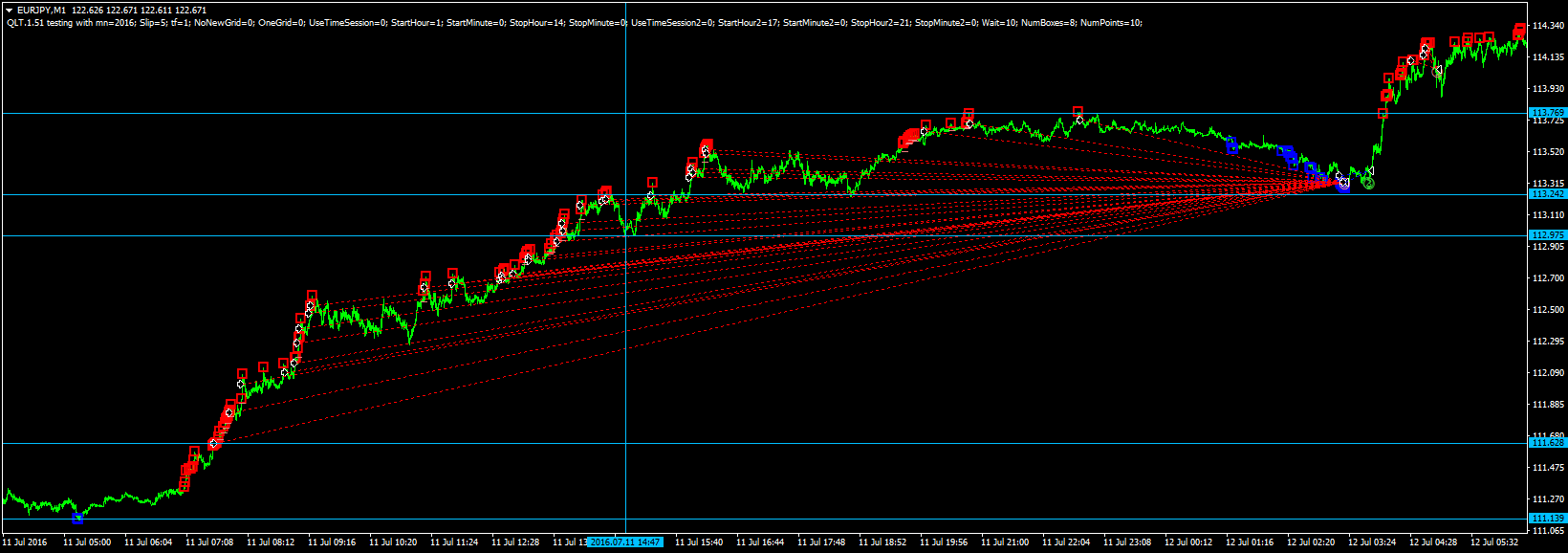This screenshot has height=553, width=1568.
Task: Click the EURJPY,M1 symbol title text
Action: 41,10
